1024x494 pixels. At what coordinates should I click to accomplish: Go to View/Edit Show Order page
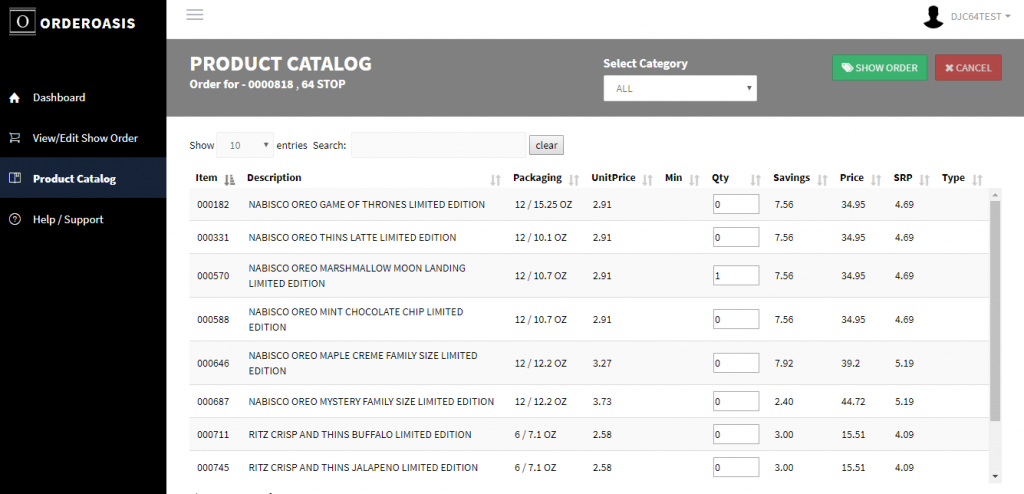(x=83, y=138)
